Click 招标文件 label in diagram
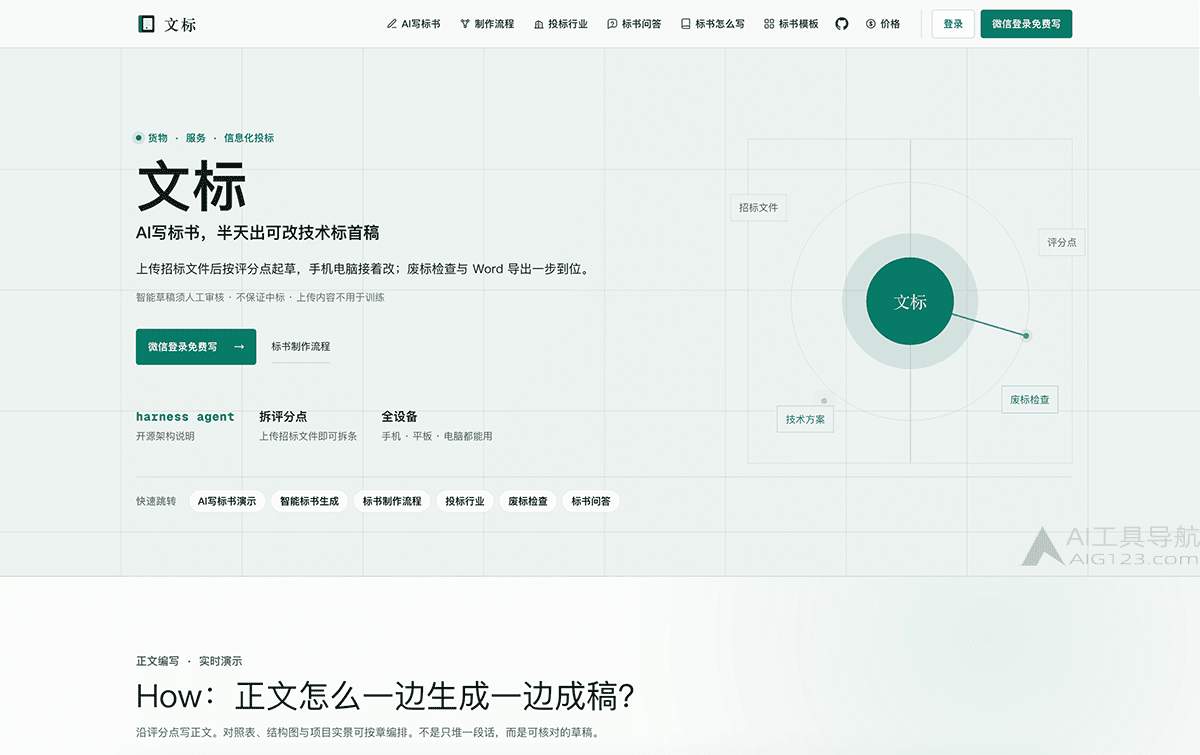 pos(758,208)
